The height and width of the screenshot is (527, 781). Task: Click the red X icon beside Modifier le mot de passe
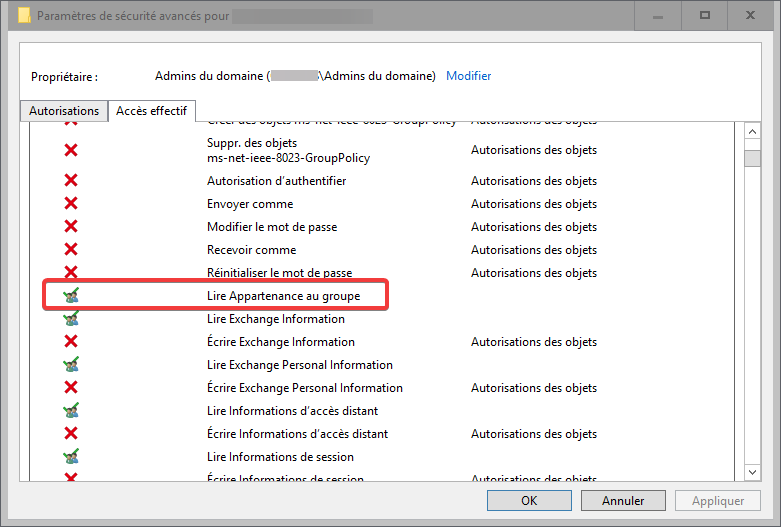click(x=71, y=226)
